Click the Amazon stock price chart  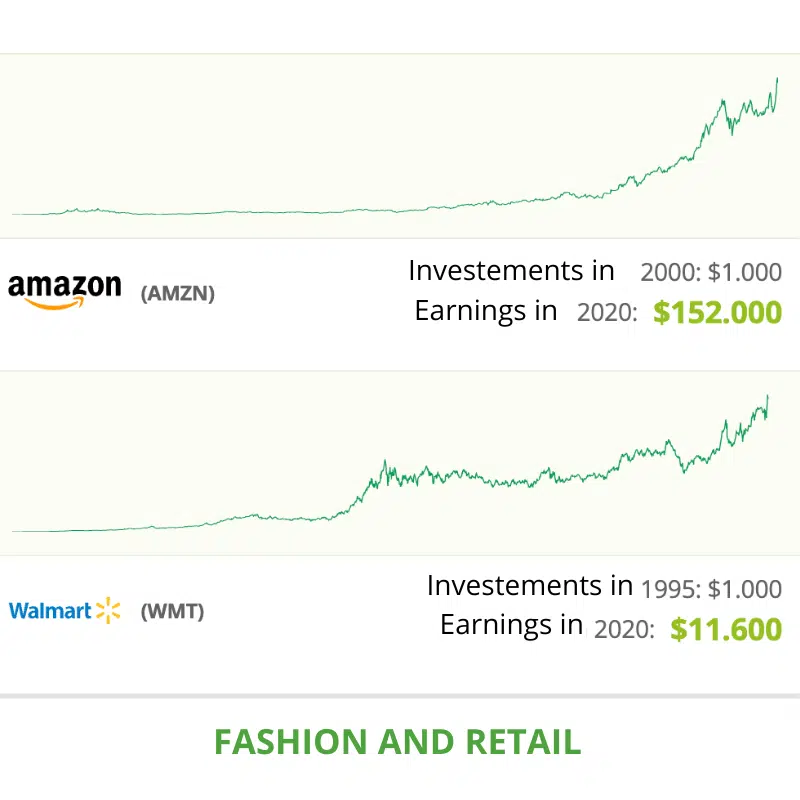(x=400, y=146)
